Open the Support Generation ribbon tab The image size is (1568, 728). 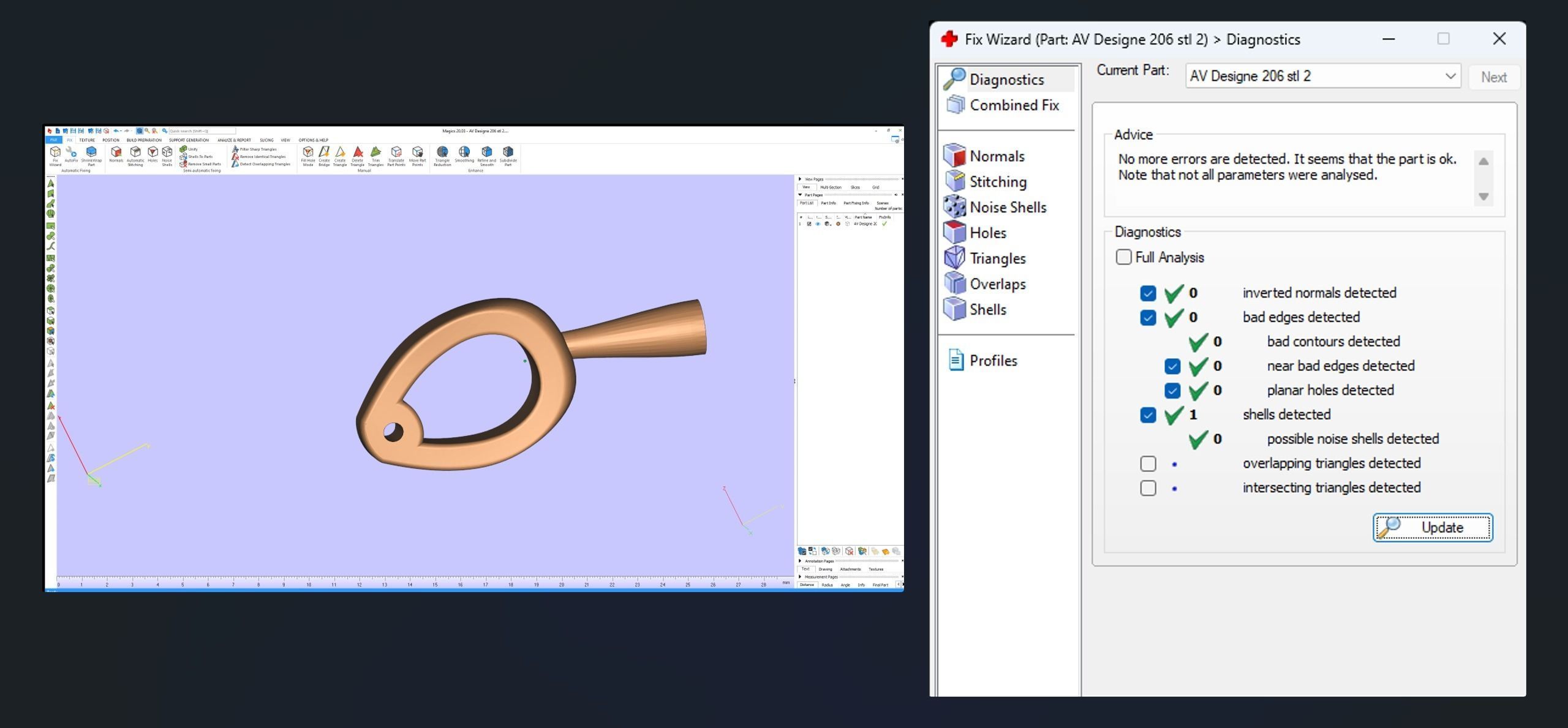pyautogui.click(x=189, y=140)
